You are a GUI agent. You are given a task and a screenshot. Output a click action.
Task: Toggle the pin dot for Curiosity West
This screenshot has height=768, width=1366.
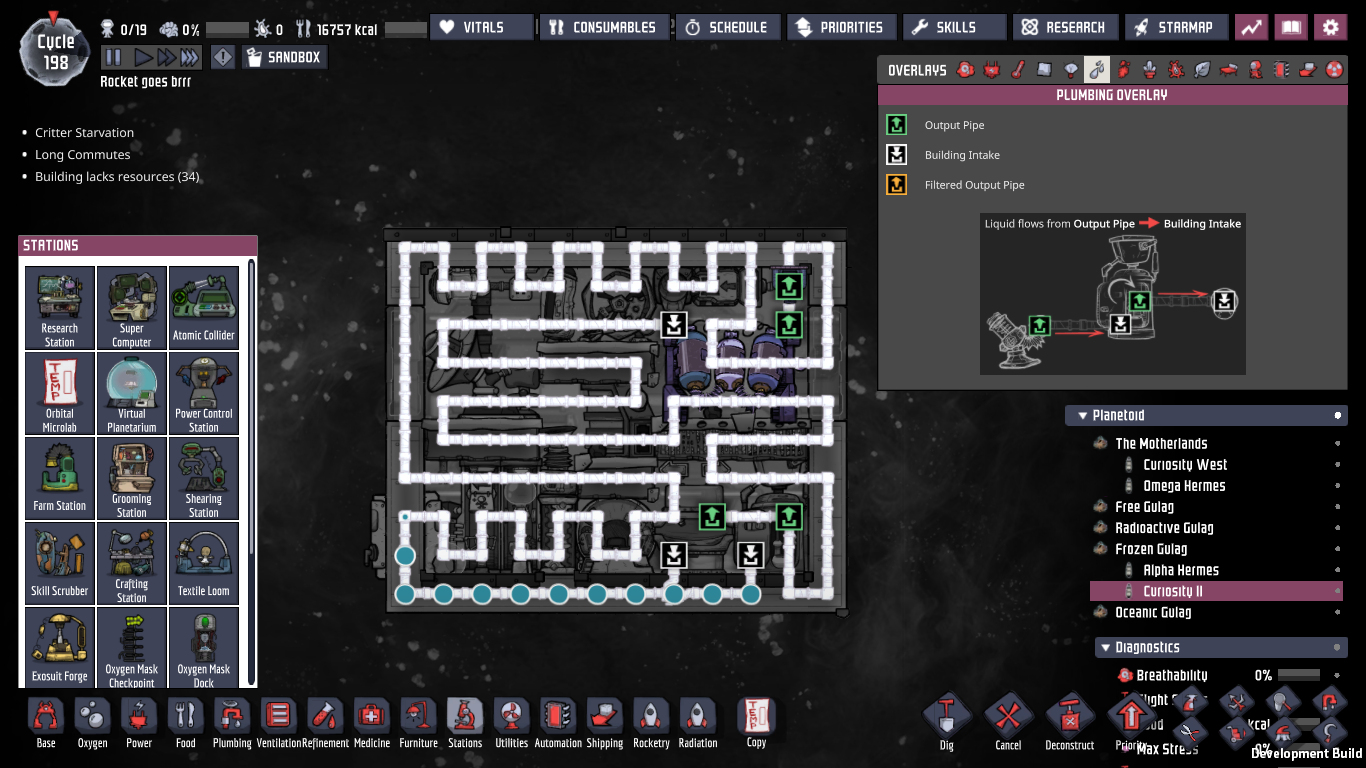coord(1338,465)
